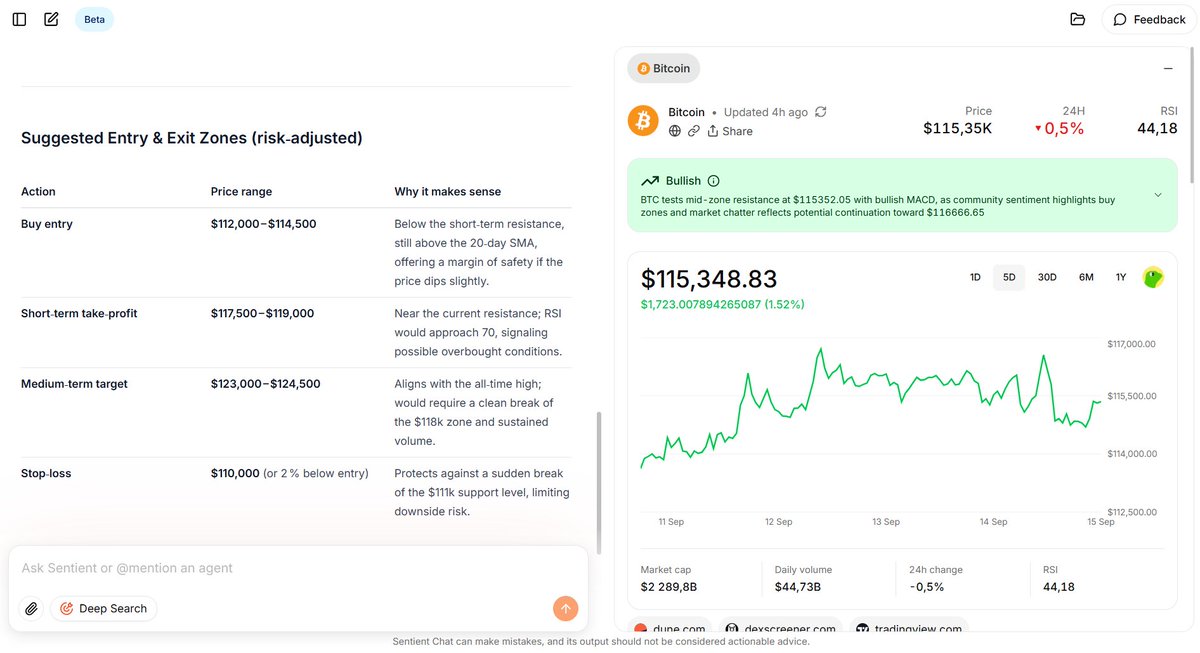The width and height of the screenshot is (1200, 653).
Task: Show info about Bullish signal
Action: [x=713, y=181]
